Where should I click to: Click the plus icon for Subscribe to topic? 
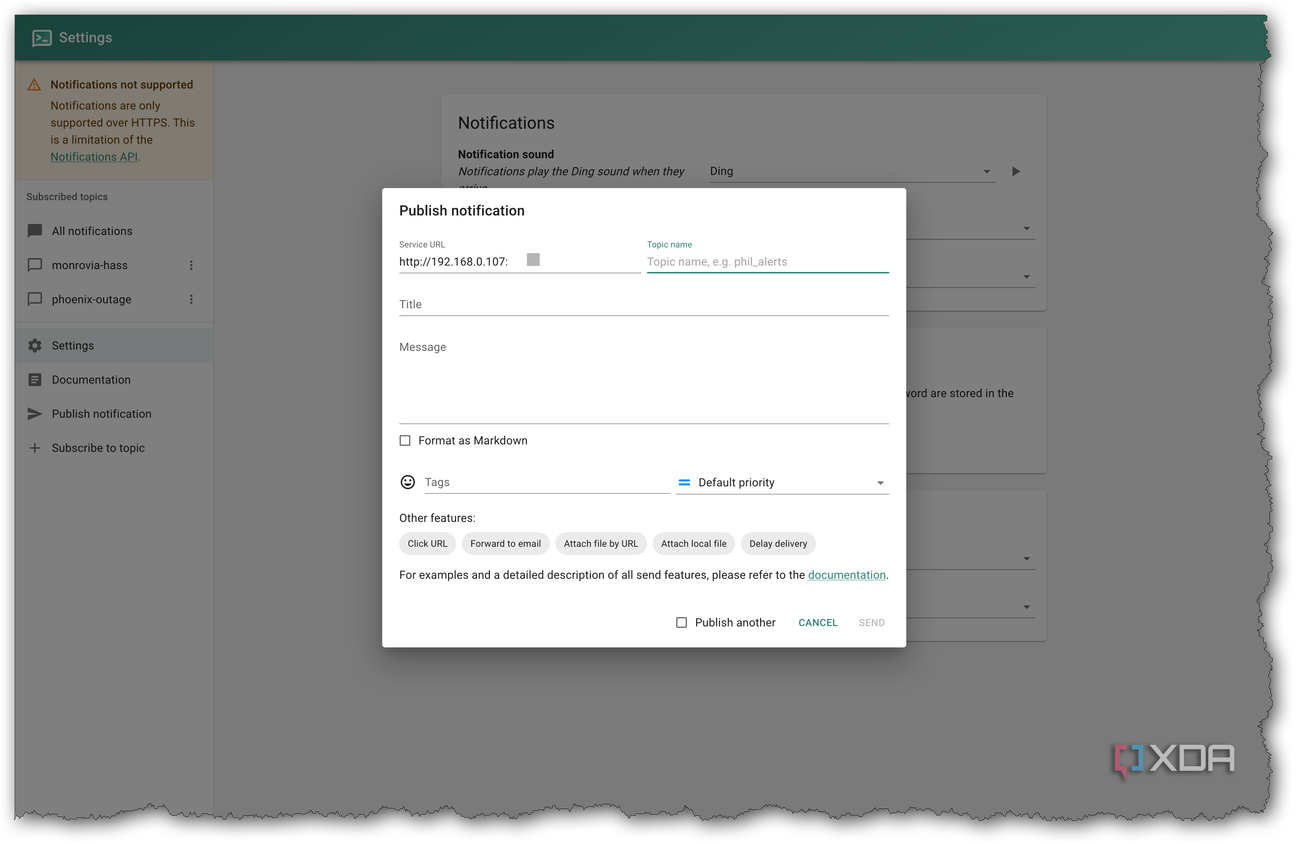click(35, 448)
